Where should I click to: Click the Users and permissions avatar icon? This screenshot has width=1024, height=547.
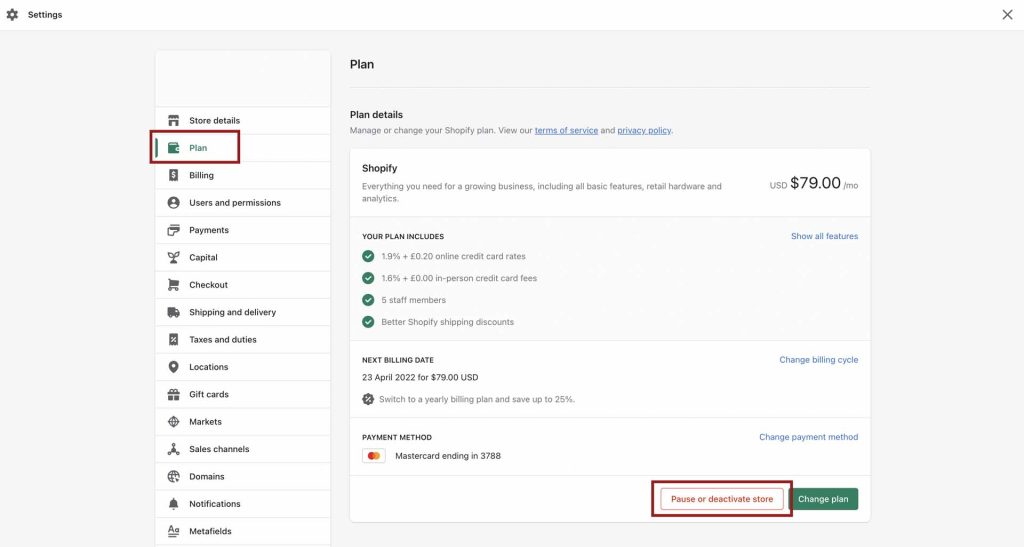pyautogui.click(x=173, y=202)
